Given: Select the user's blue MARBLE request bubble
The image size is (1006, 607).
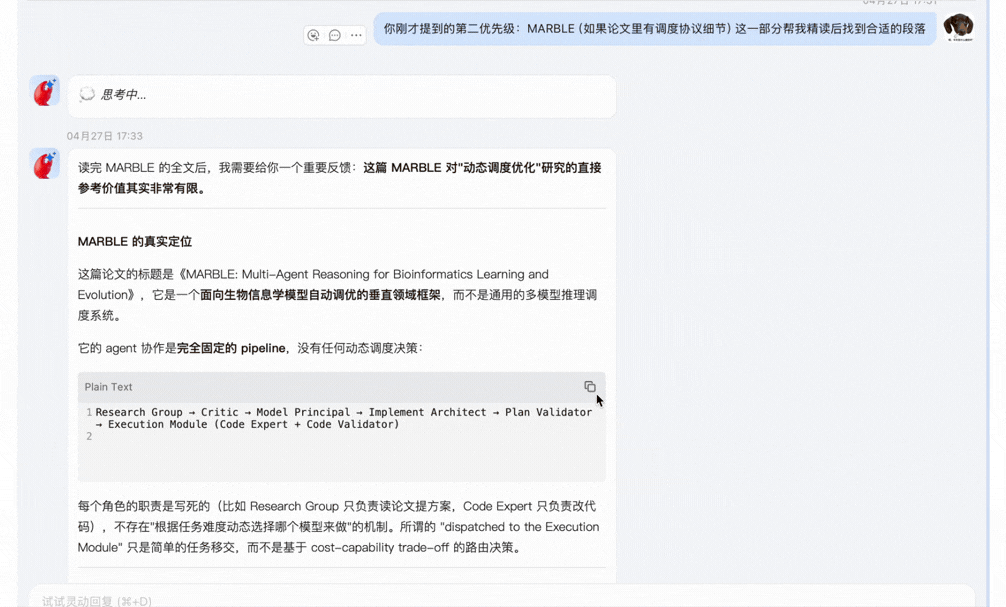Looking at the screenshot, I should point(655,29).
